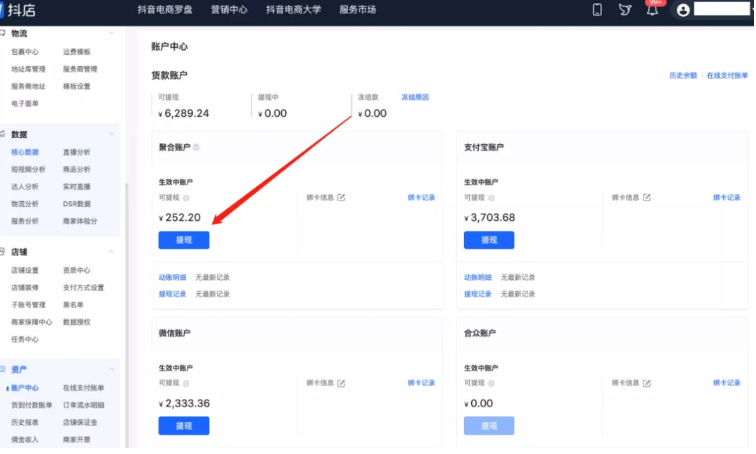Viewport: 756px width, 454px height.
Task: Open the 历史余额 link
Action: [683, 76]
